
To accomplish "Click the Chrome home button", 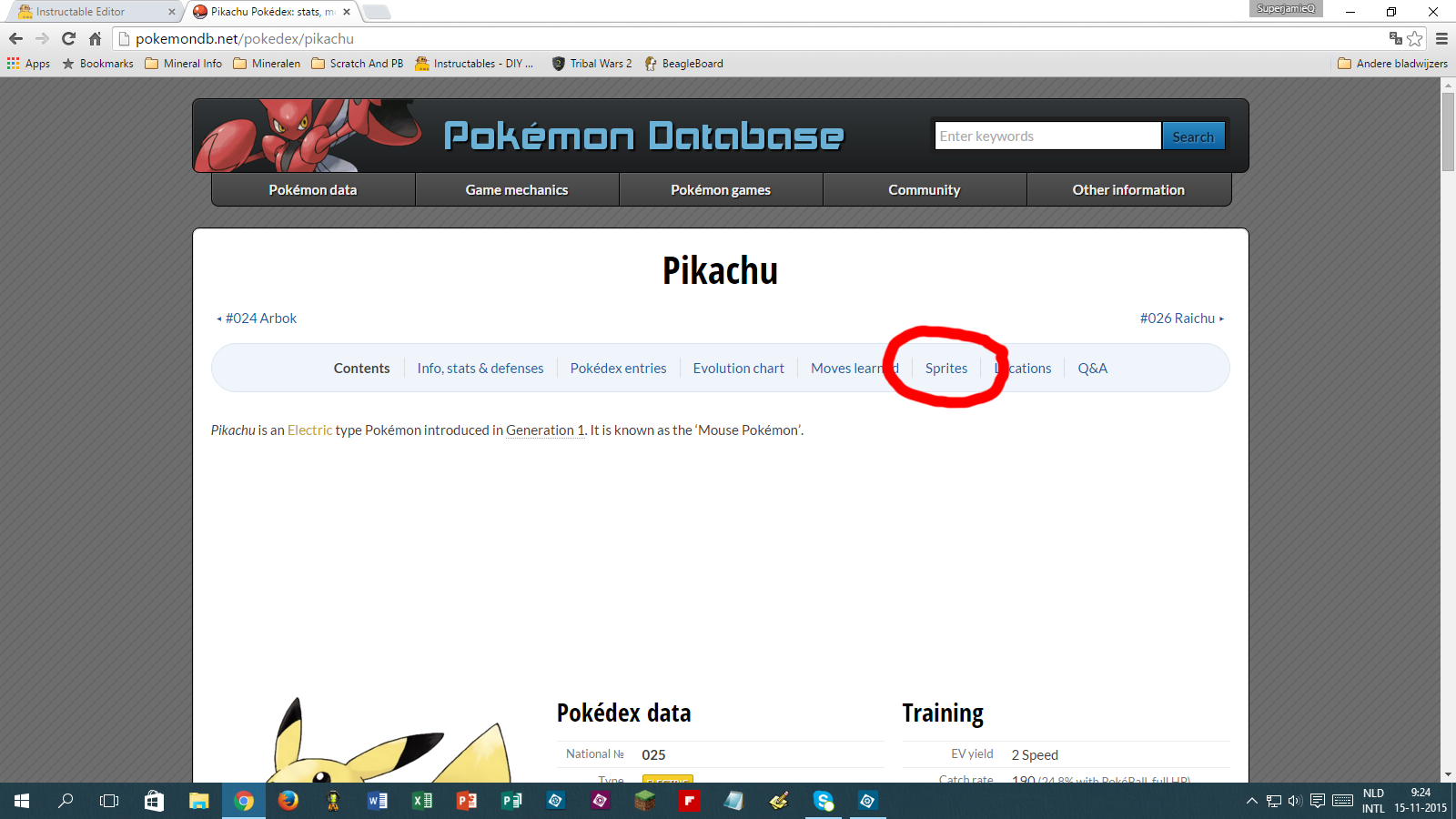I will point(95,39).
